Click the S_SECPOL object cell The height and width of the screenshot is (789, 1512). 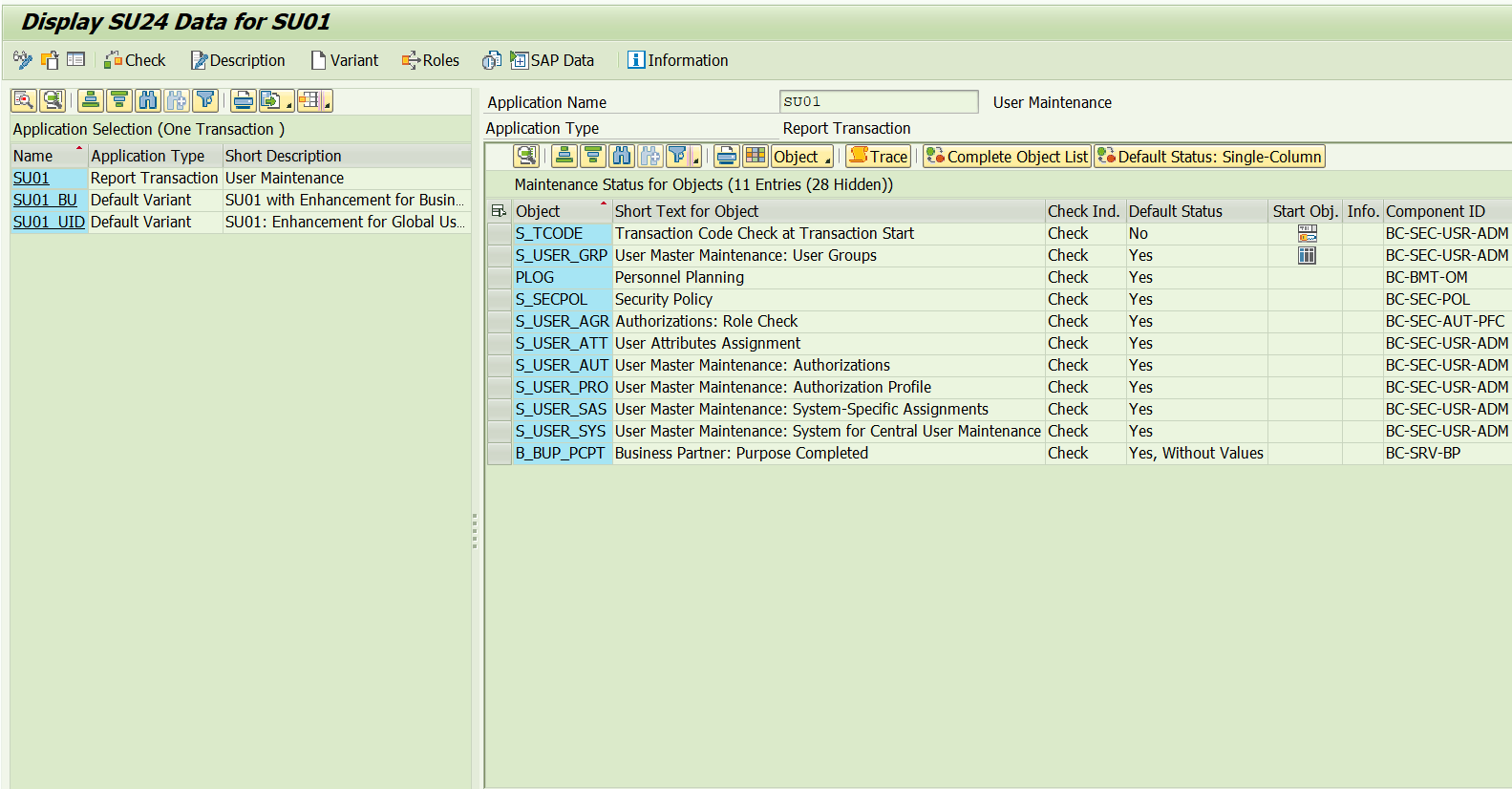563,299
